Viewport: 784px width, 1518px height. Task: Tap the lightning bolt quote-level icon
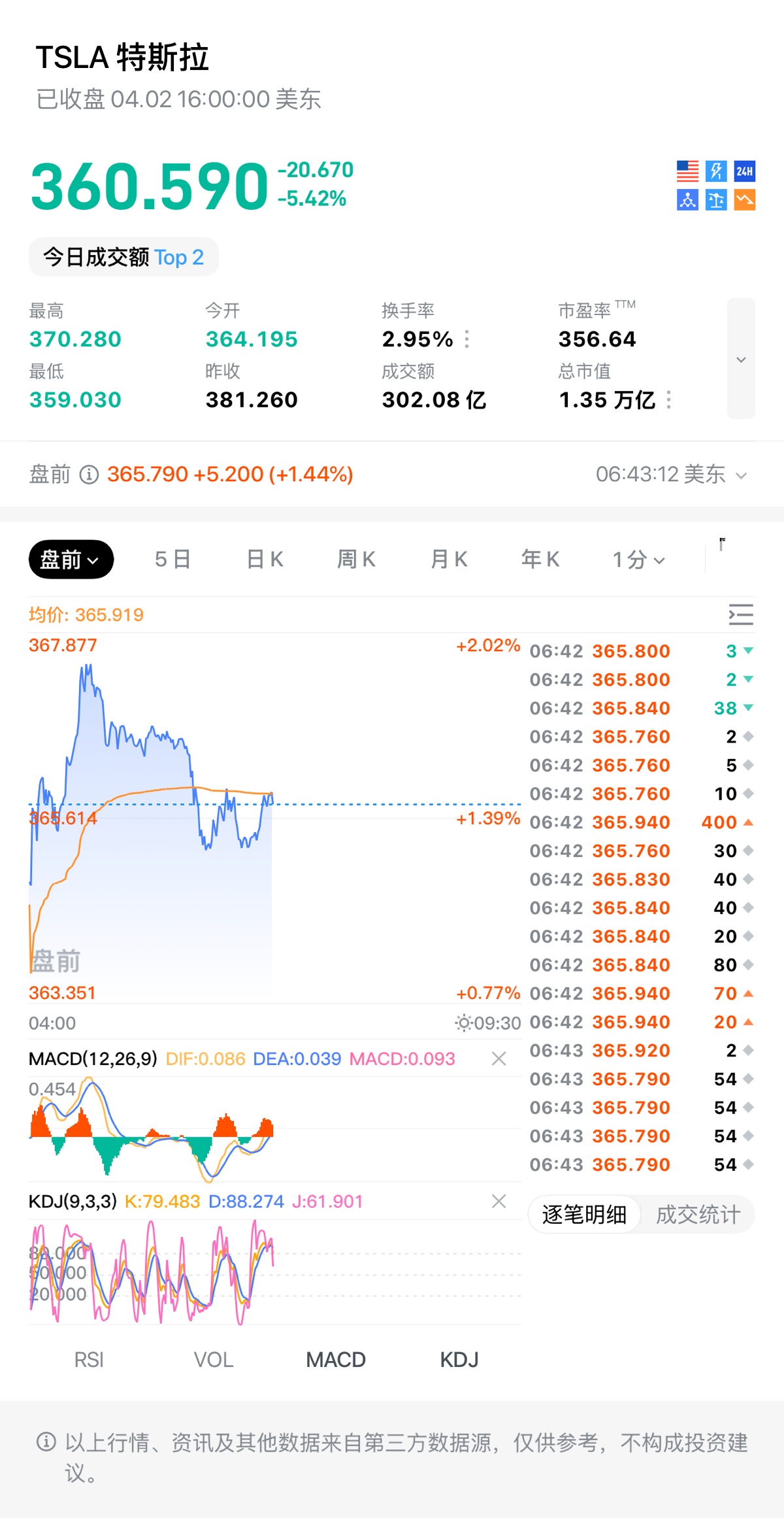(x=716, y=171)
